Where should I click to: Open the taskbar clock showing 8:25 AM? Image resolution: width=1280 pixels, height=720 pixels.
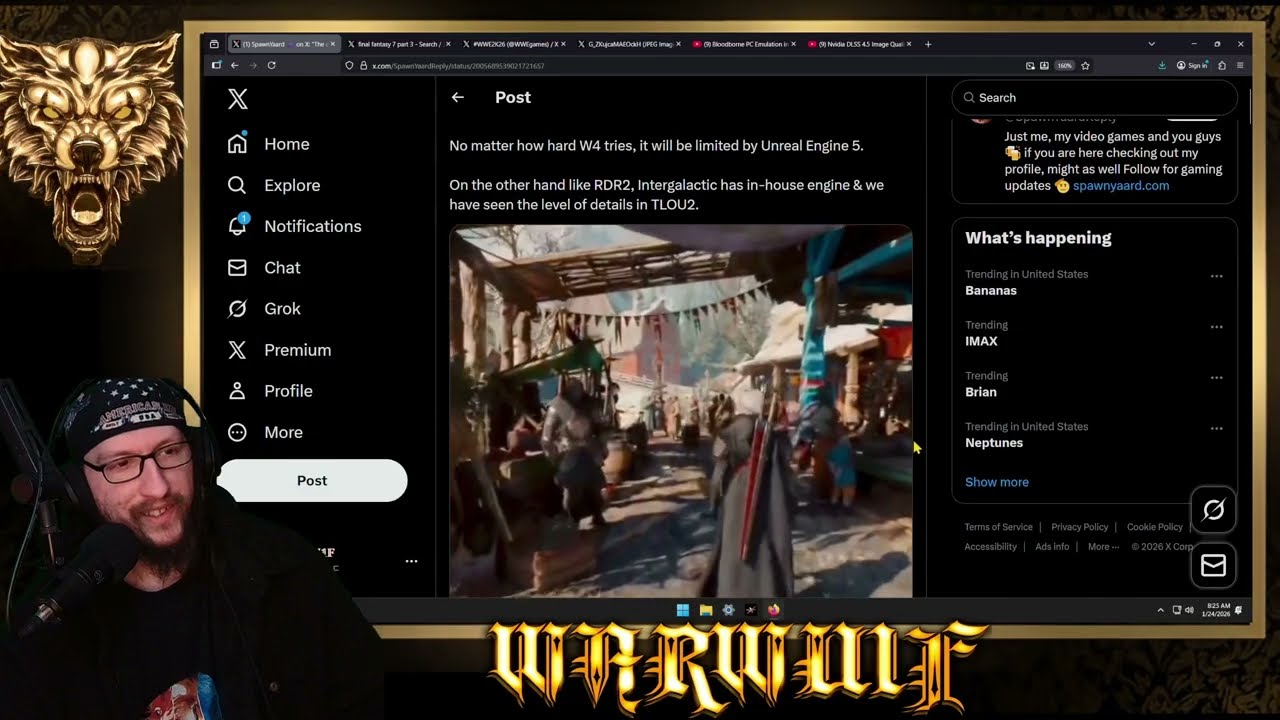click(1218, 610)
